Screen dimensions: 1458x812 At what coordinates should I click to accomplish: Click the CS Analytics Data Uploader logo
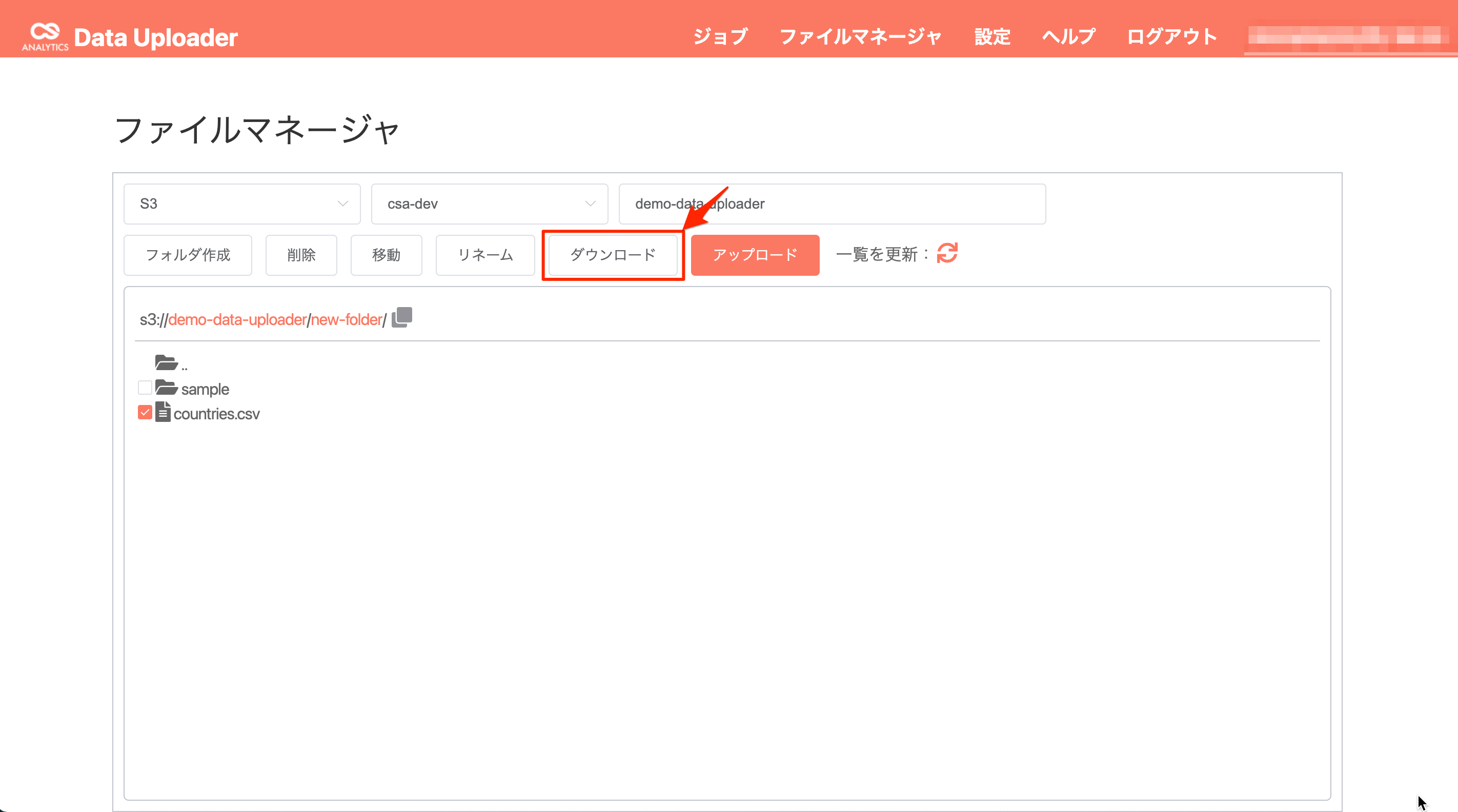(130, 36)
